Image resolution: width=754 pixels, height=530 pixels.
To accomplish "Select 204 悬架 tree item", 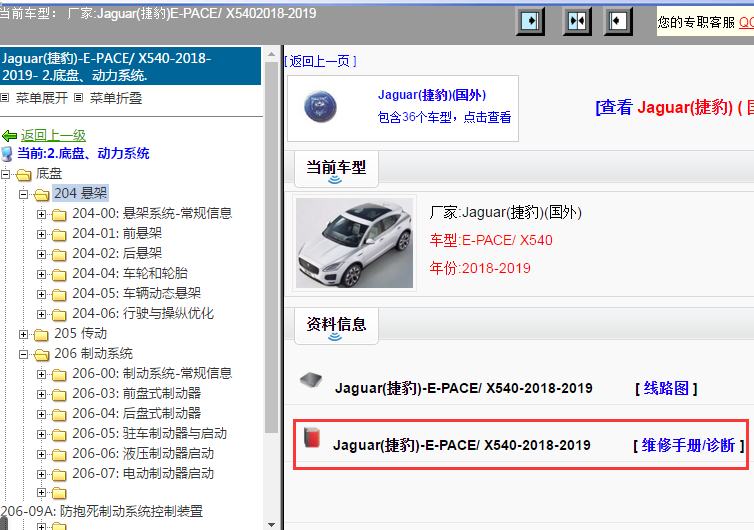I will point(80,193).
